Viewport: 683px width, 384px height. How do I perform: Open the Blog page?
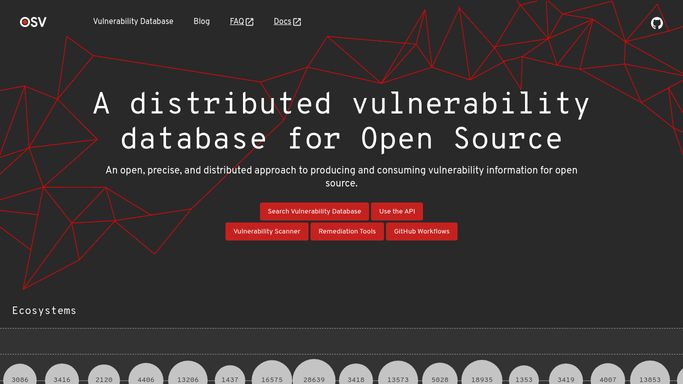click(x=201, y=21)
